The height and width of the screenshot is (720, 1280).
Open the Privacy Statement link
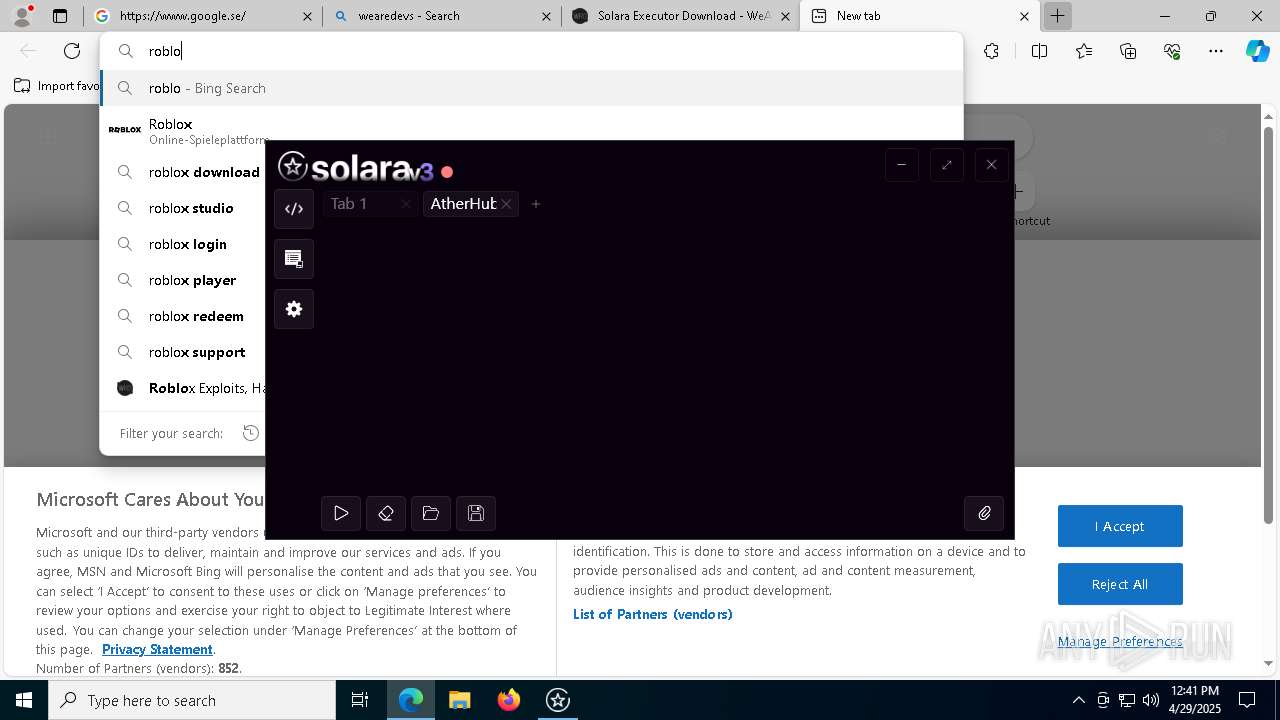click(157, 649)
